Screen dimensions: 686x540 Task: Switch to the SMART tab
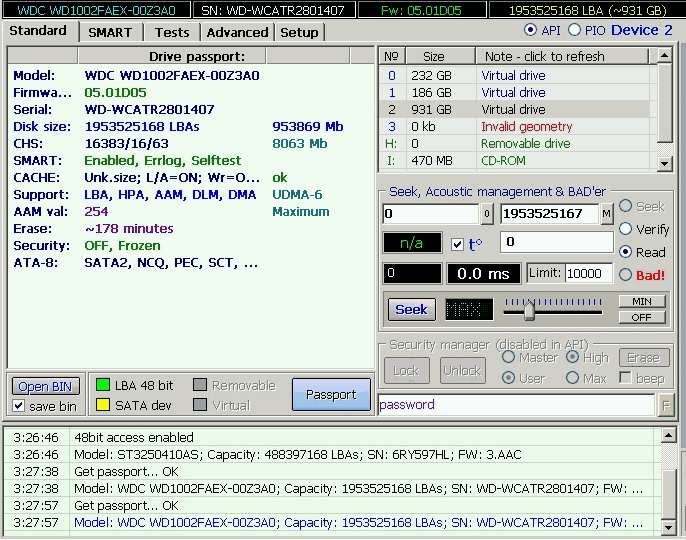coord(110,32)
